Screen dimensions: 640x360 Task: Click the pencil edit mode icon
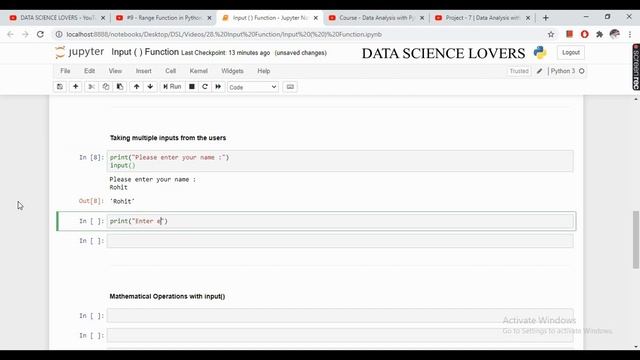[x=539, y=71]
